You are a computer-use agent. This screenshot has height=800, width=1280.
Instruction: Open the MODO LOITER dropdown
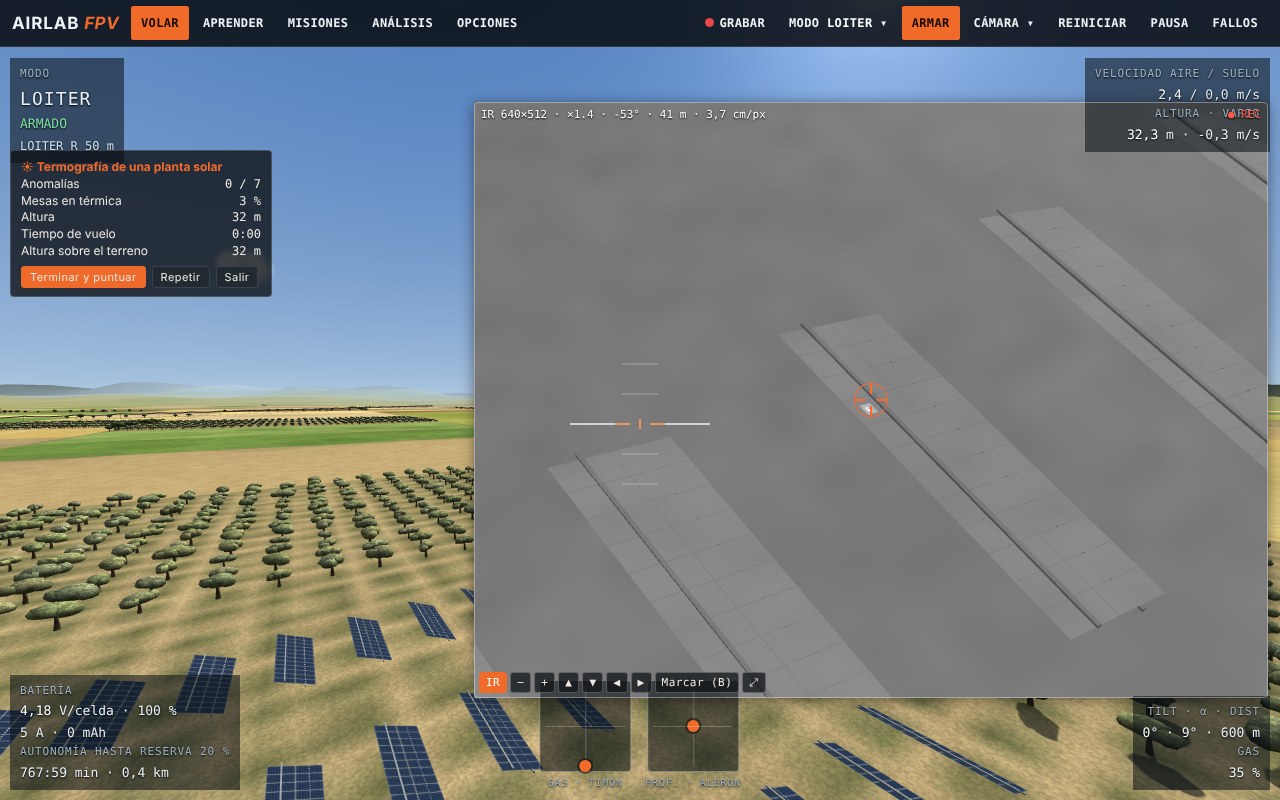point(838,23)
